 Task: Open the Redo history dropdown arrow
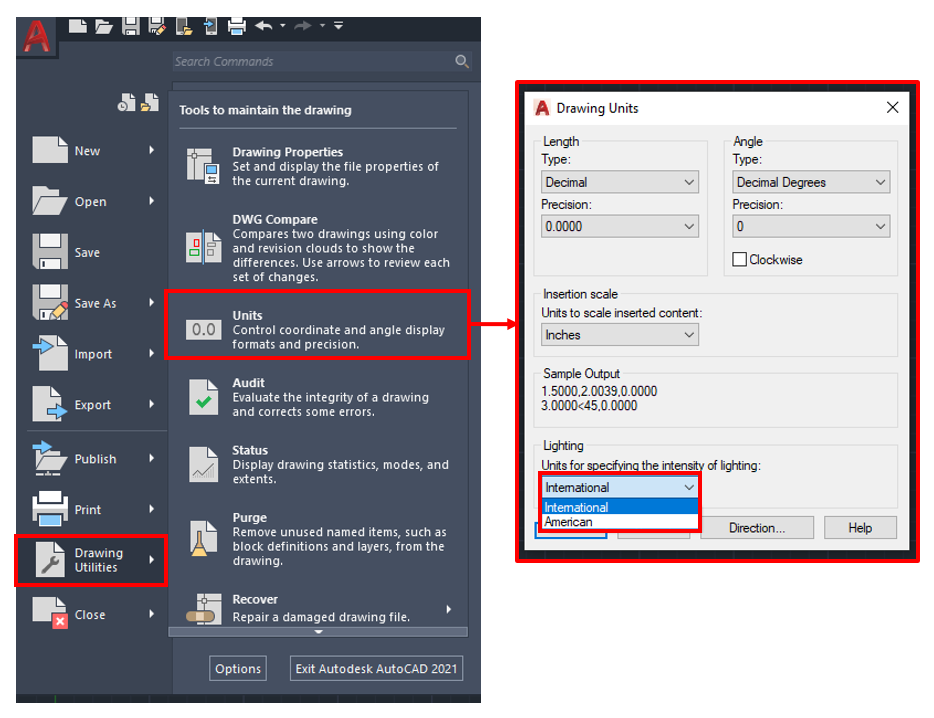(322, 26)
